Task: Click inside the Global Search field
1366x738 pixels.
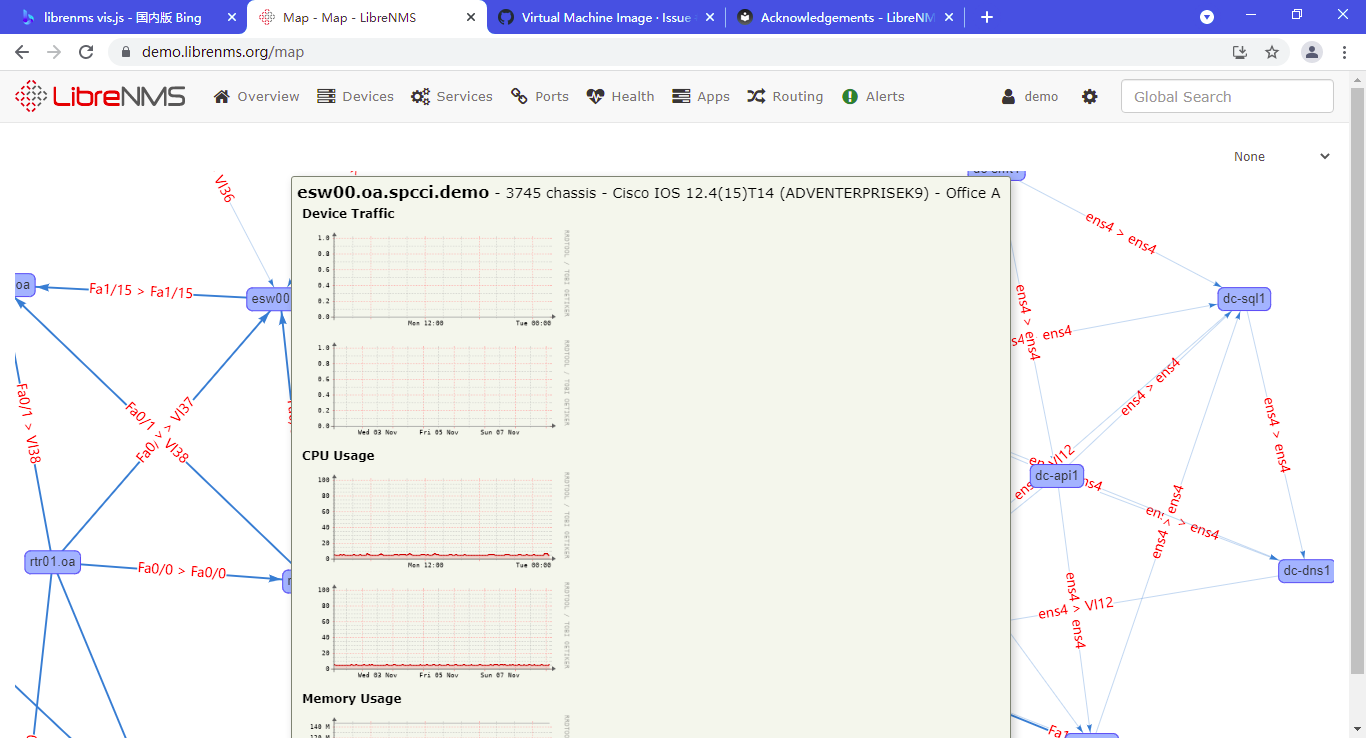Action: 1226,96
